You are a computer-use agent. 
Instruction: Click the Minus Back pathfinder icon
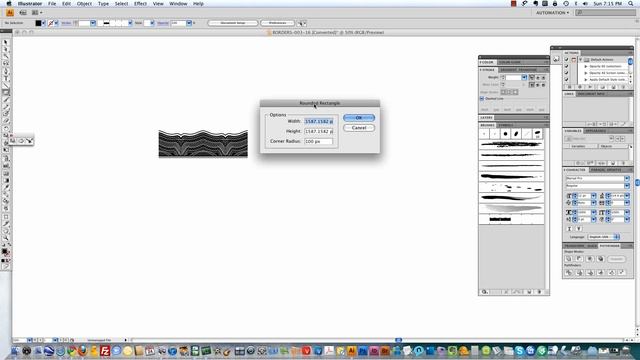click(622, 272)
